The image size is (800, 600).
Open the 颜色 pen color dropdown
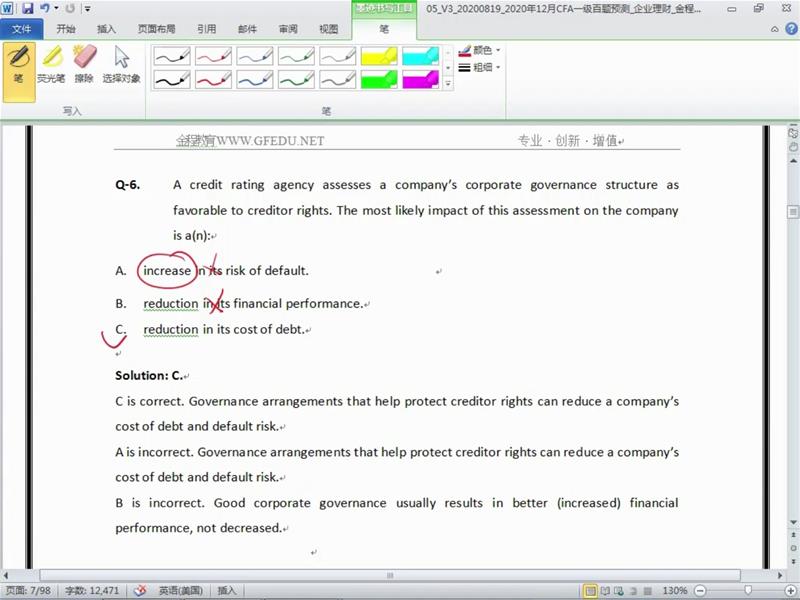(x=479, y=50)
